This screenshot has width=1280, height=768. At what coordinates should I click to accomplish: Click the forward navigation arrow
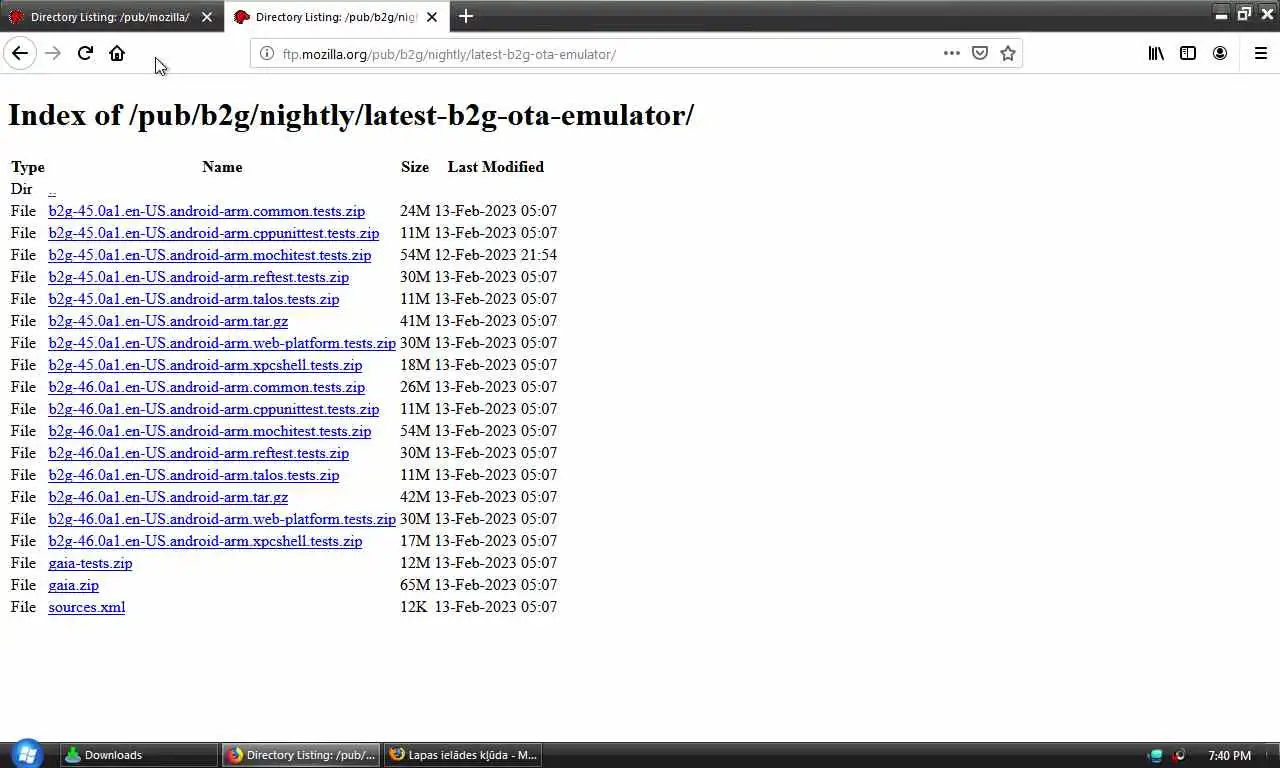click(53, 53)
